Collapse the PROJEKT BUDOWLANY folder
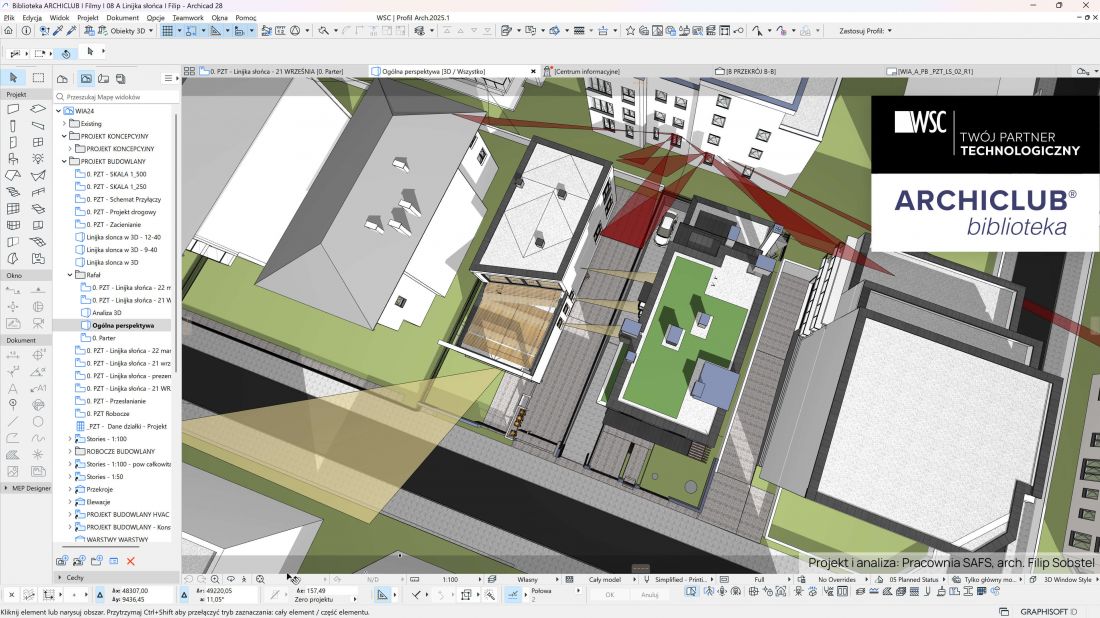Screen dimensions: 1100x618 (x=65, y=161)
